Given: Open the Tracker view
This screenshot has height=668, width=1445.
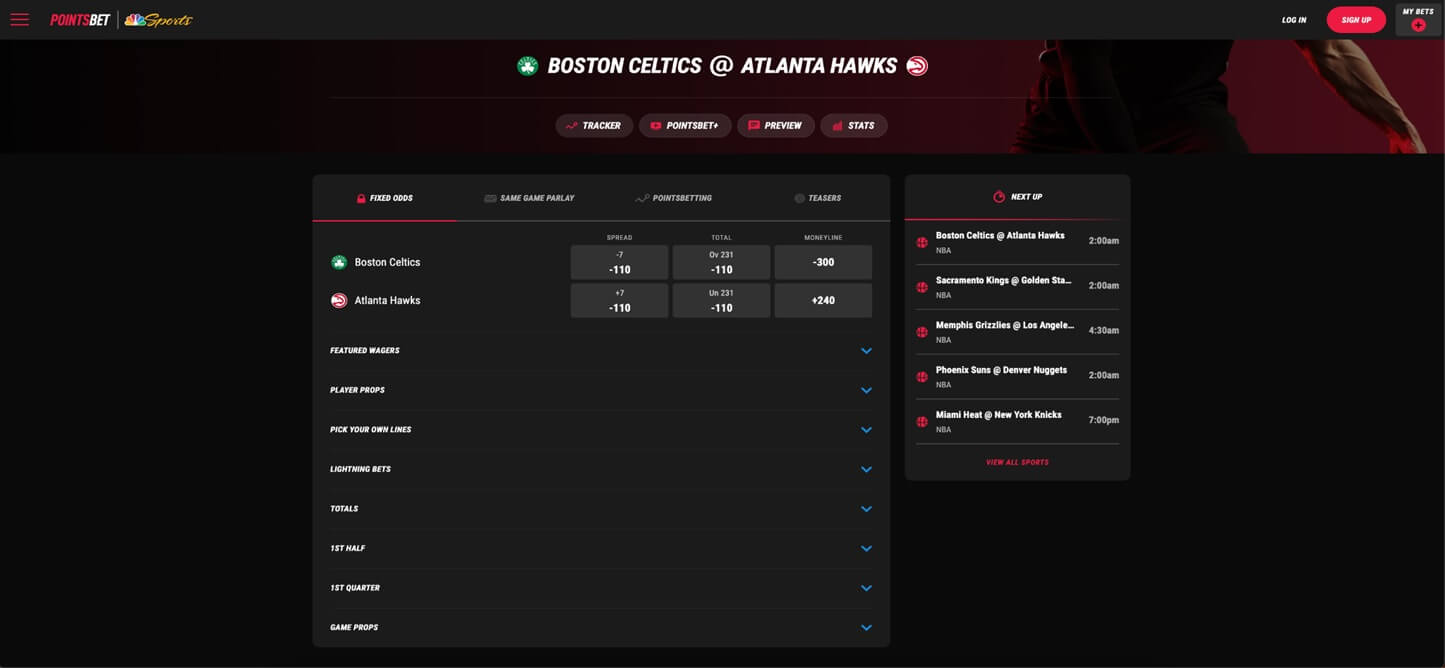Looking at the screenshot, I should pyautogui.click(x=594, y=126).
